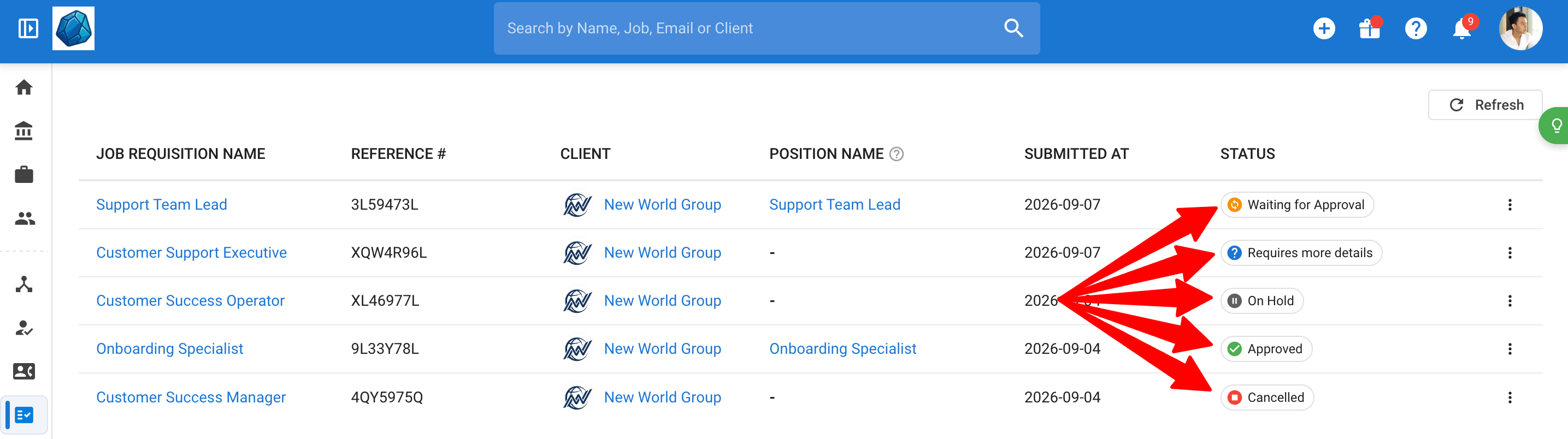Open the hierarchy tree sidebar icon
This screenshot has width=1568, height=439.
click(25, 284)
